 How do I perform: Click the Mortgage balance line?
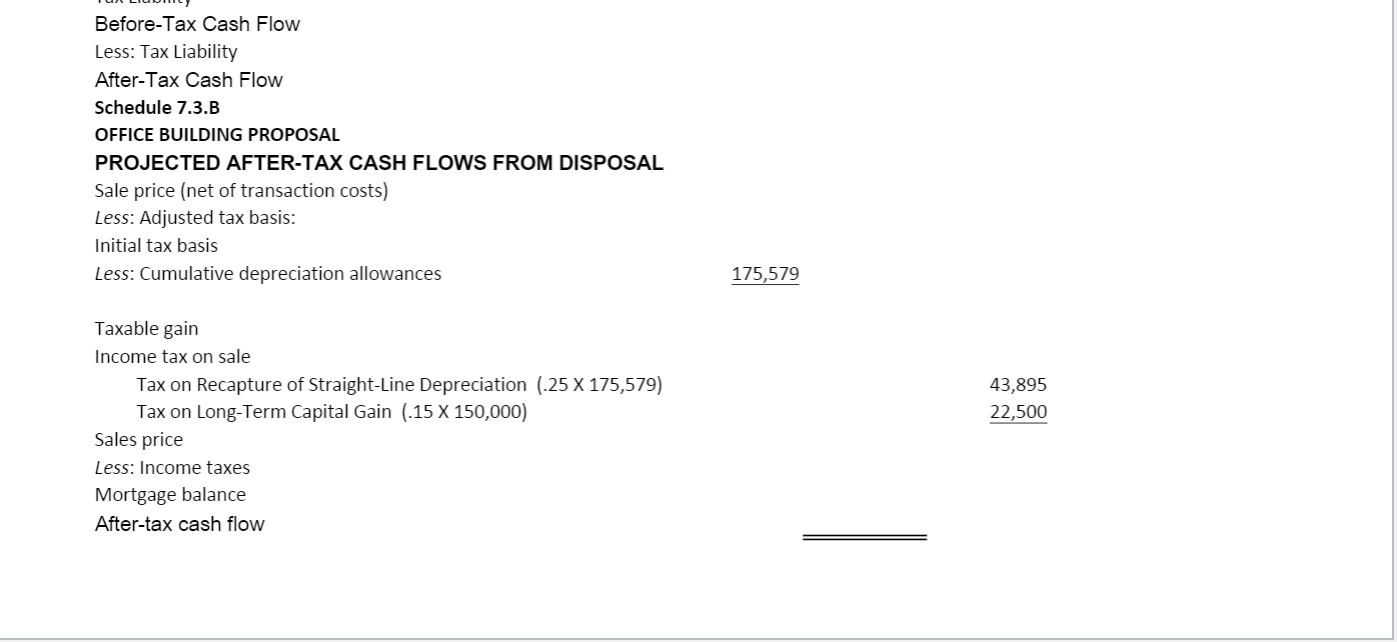pos(170,494)
